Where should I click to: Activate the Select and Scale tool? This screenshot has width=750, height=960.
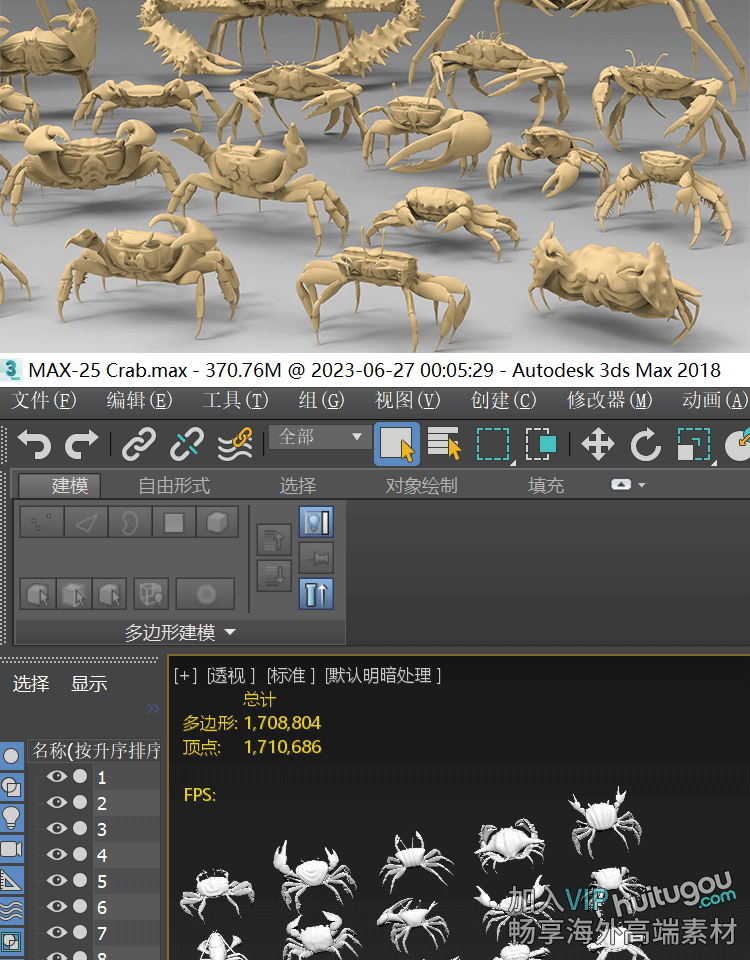pyautogui.click(x=694, y=444)
